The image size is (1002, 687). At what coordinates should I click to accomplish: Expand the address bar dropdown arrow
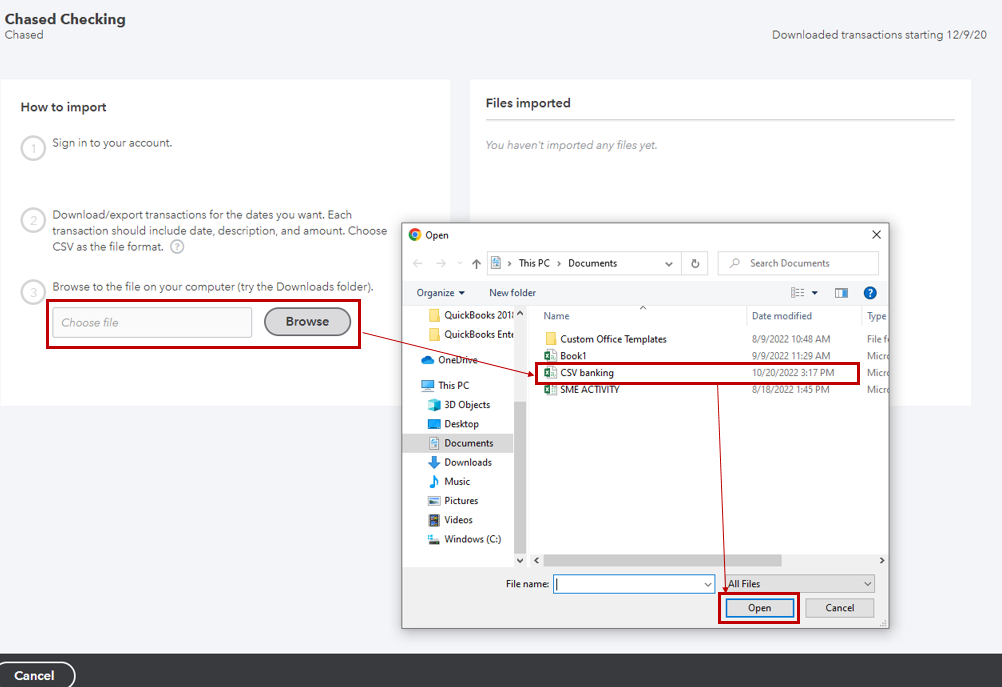668,263
